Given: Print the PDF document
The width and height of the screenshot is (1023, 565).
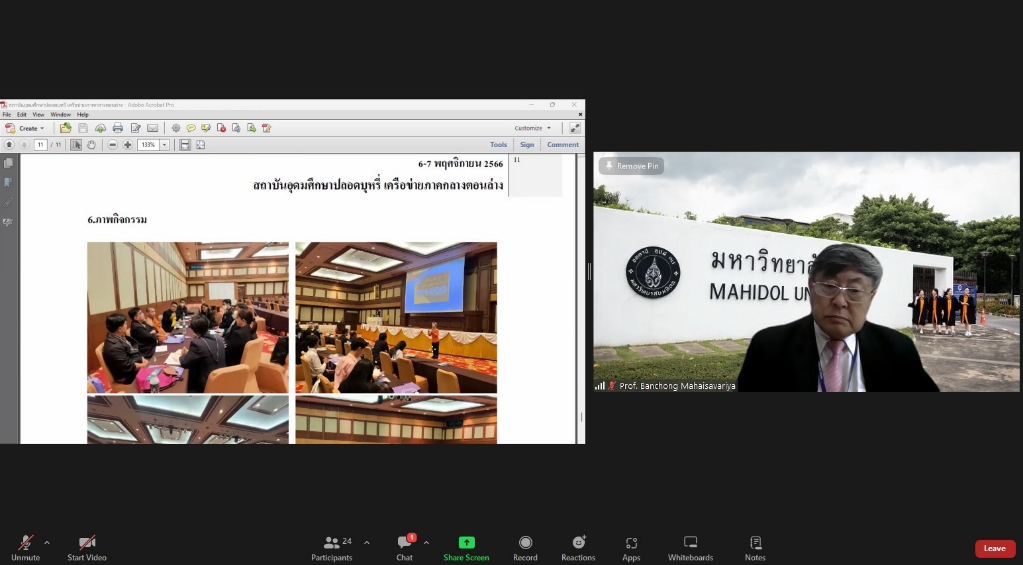Looking at the screenshot, I should 117,128.
